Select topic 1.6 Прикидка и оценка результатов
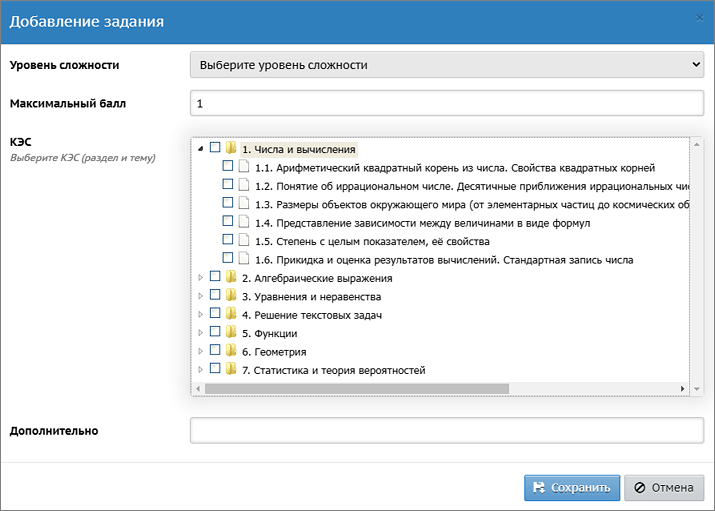 tap(444, 260)
